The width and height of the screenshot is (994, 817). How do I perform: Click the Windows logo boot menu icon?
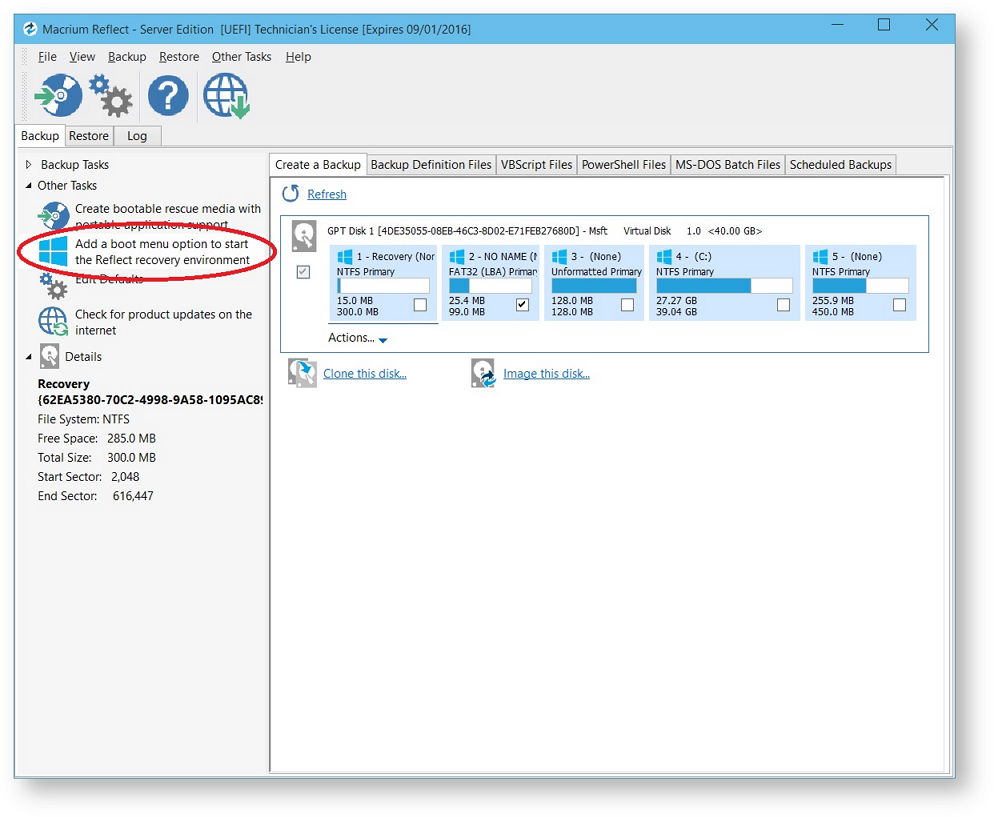click(53, 252)
